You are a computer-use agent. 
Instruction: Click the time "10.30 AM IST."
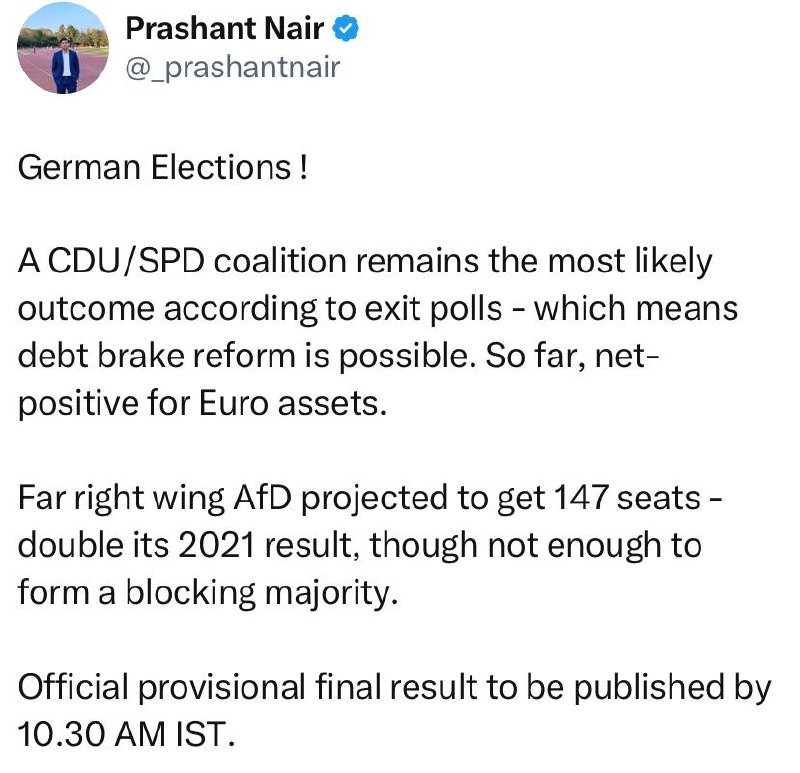point(127,735)
